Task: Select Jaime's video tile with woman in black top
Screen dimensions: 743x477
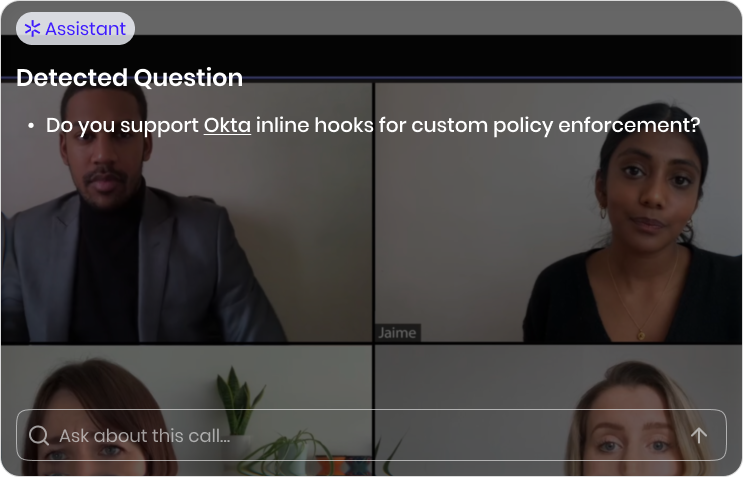Action: click(x=558, y=212)
